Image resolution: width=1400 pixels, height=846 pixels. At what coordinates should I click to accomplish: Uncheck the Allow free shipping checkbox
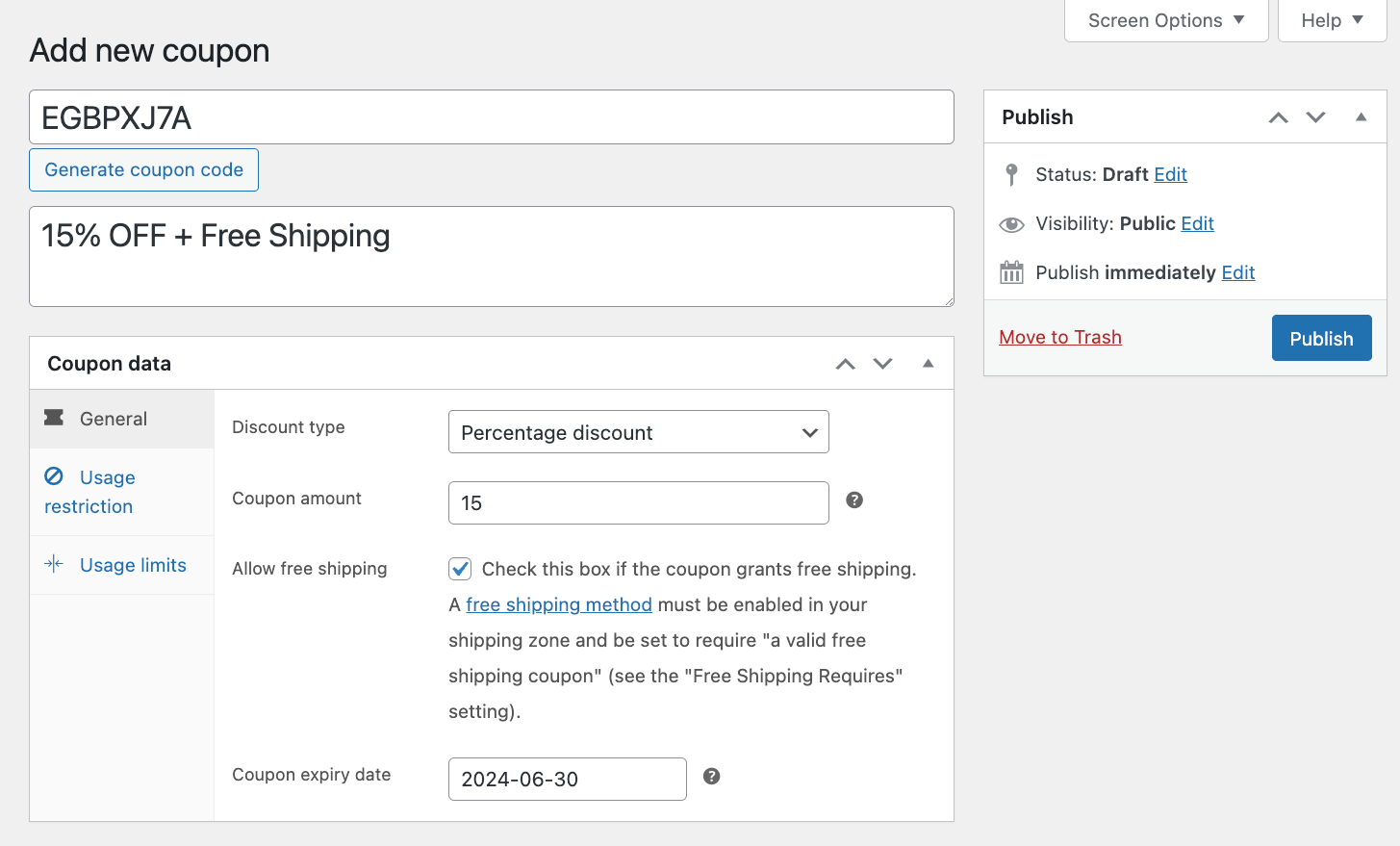click(460, 569)
